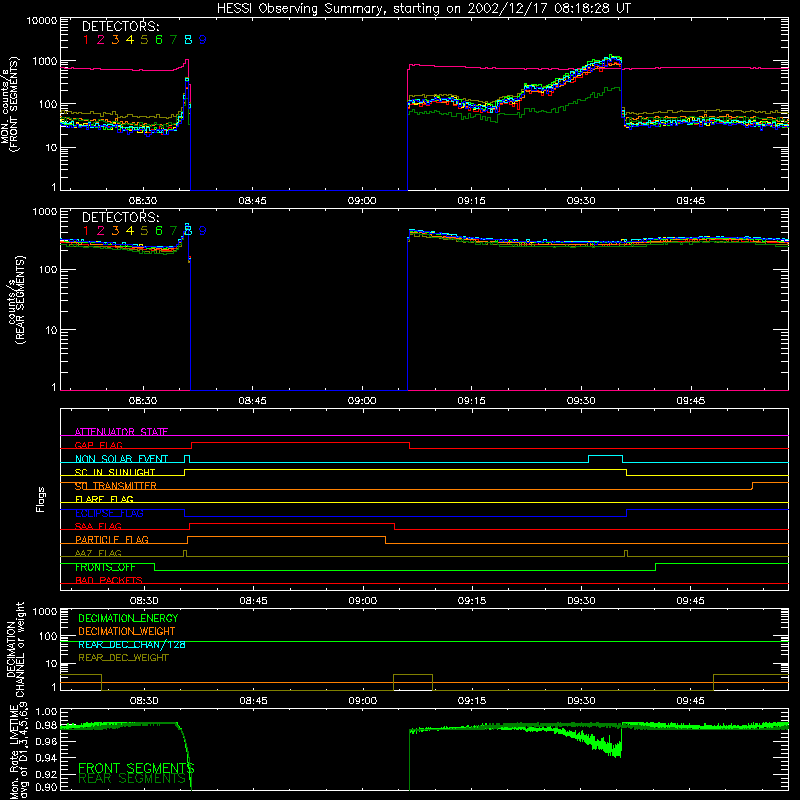This screenshot has height=800, width=800.
Task: Click the 08:45 tick under rear segments plot
Action: [x=252, y=401]
